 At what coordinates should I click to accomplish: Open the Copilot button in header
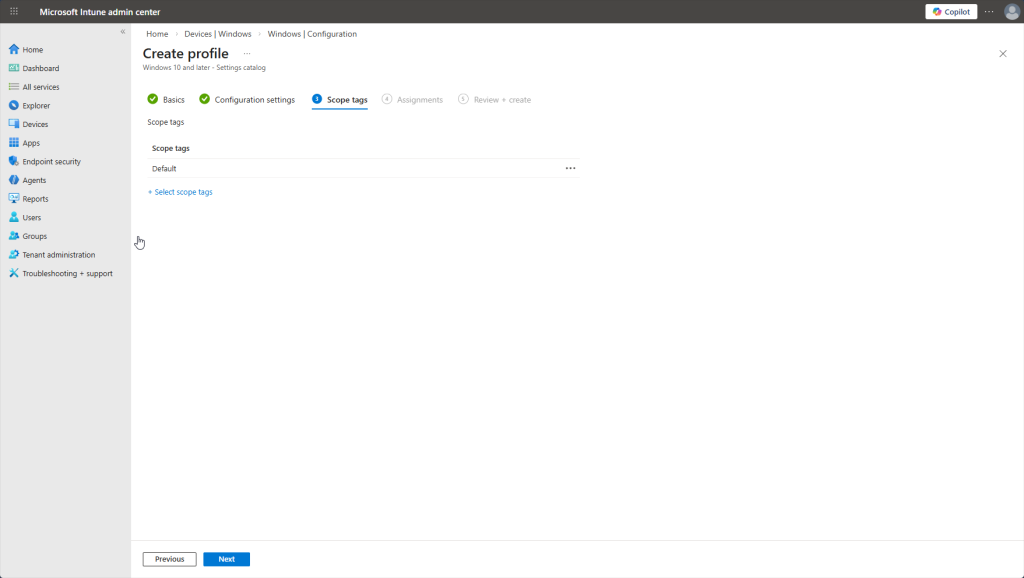pos(951,12)
